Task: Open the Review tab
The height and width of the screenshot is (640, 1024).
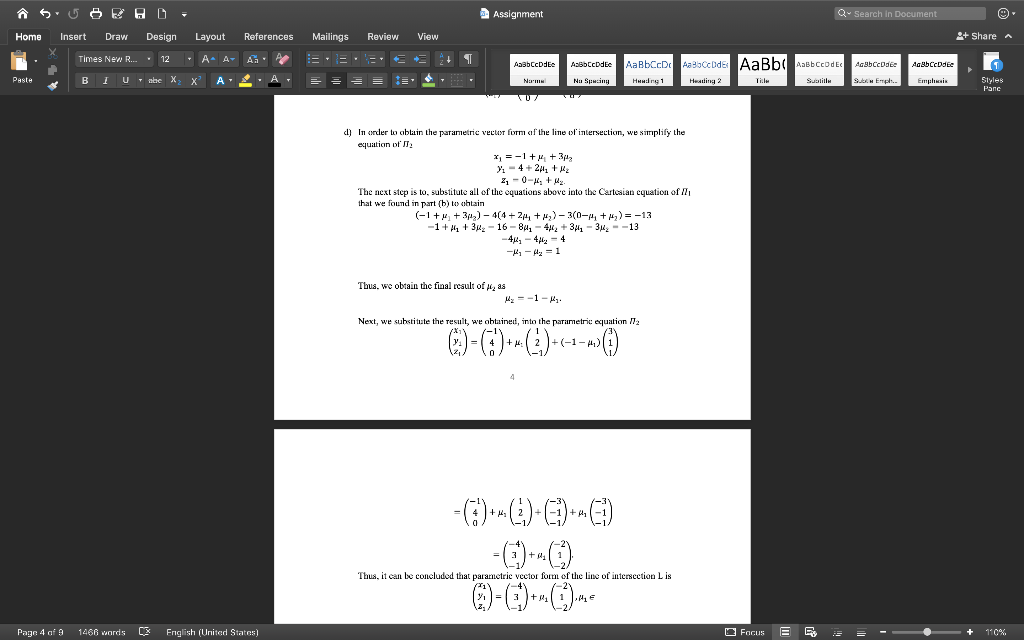Action: [x=383, y=37]
